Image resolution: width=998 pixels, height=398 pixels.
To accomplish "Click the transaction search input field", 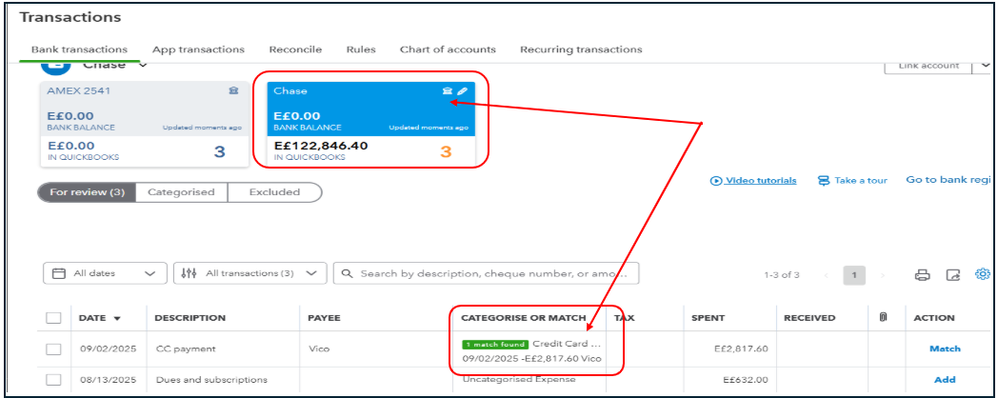I will pyautogui.click(x=486, y=273).
